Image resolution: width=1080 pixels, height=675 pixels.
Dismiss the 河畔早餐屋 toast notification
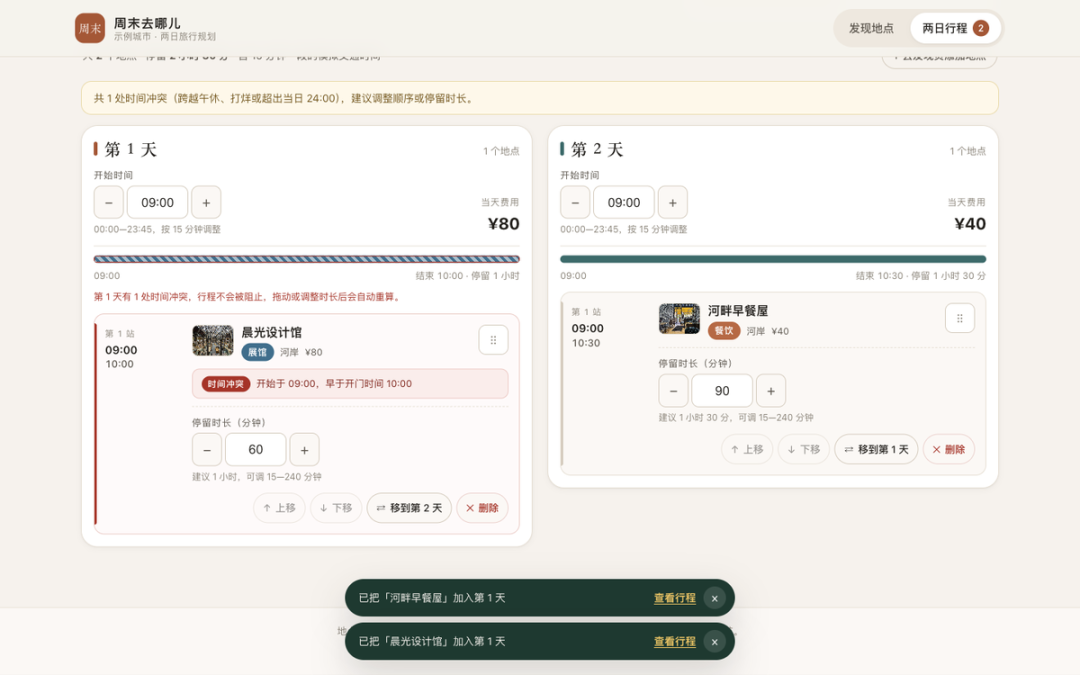714,599
